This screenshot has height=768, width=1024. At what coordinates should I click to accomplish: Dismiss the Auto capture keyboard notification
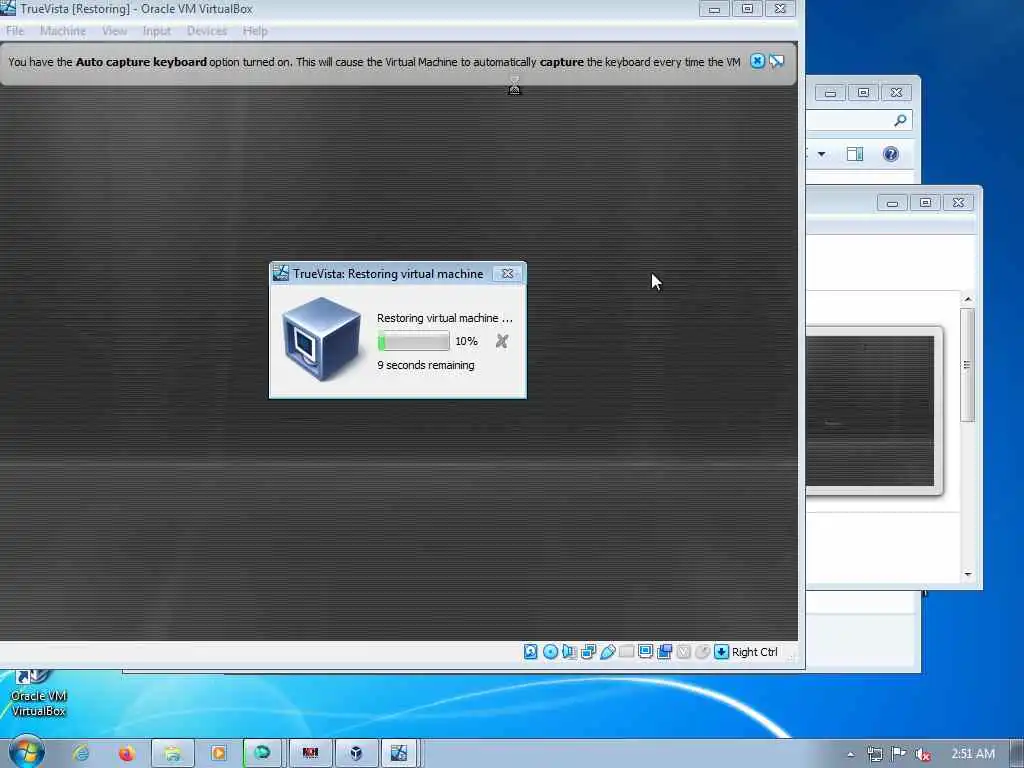tap(757, 61)
